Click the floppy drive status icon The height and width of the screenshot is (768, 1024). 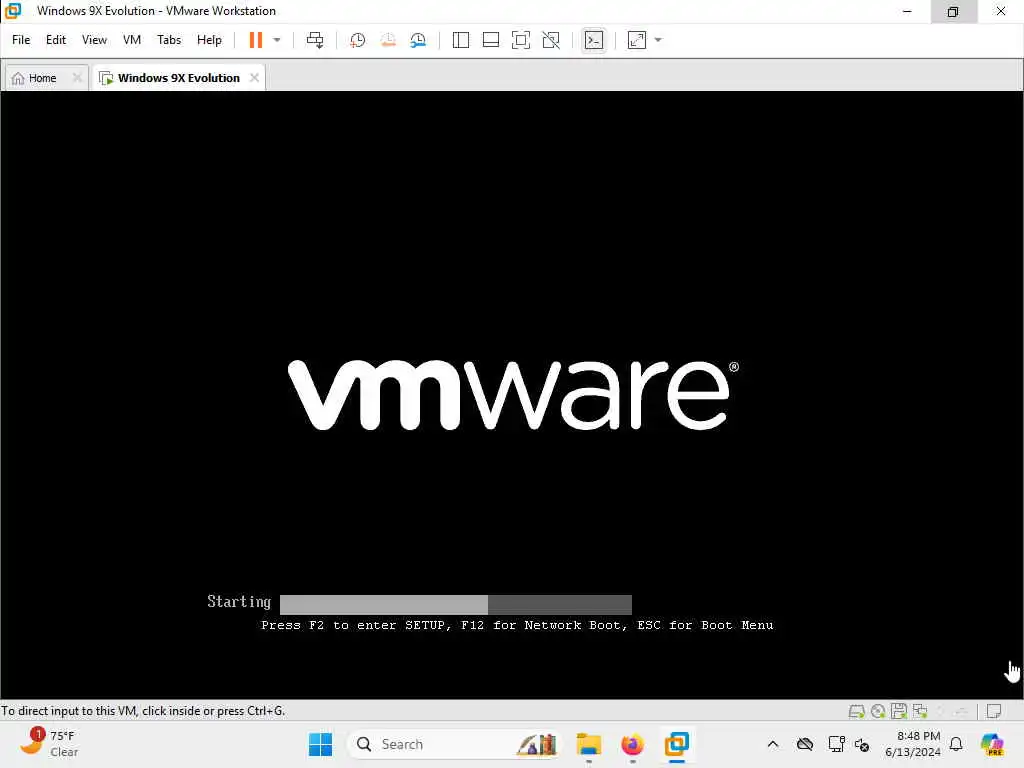[899, 711]
